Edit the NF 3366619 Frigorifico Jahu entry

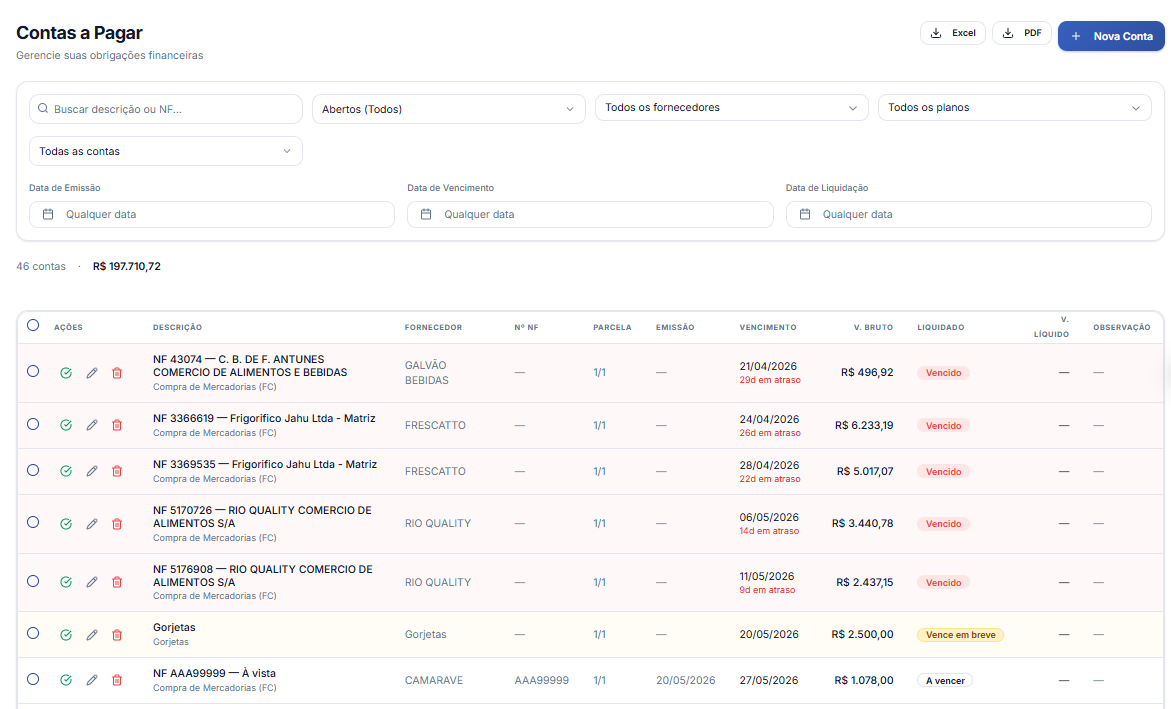point(92,425)
